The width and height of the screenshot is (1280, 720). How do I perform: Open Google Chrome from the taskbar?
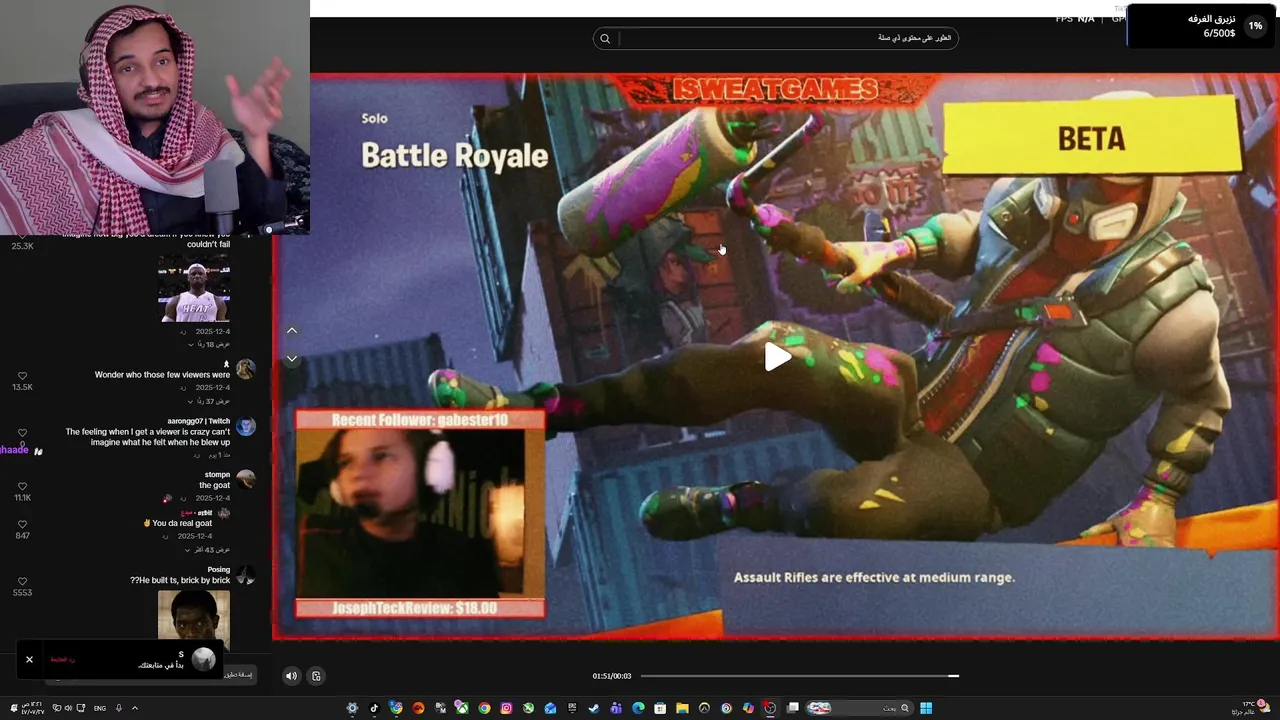[x=484, y=708]
